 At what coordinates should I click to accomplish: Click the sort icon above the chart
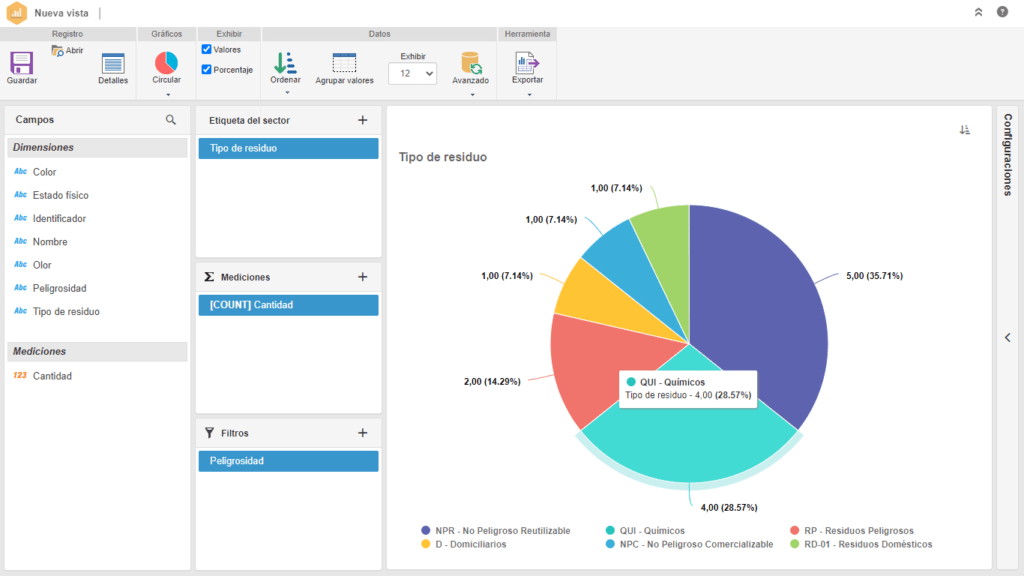[964, 130]
